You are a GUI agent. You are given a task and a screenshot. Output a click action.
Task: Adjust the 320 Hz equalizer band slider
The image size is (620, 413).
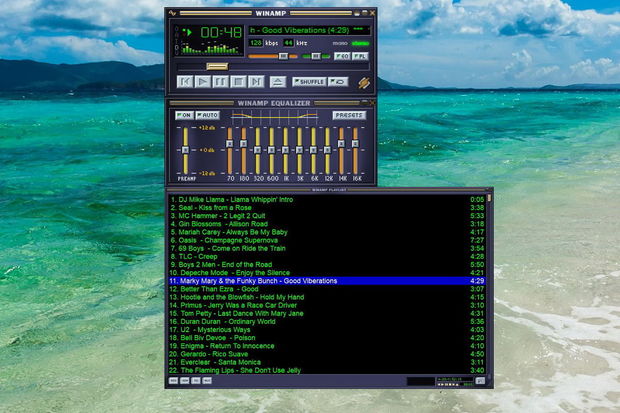click(x=257, y=150)
